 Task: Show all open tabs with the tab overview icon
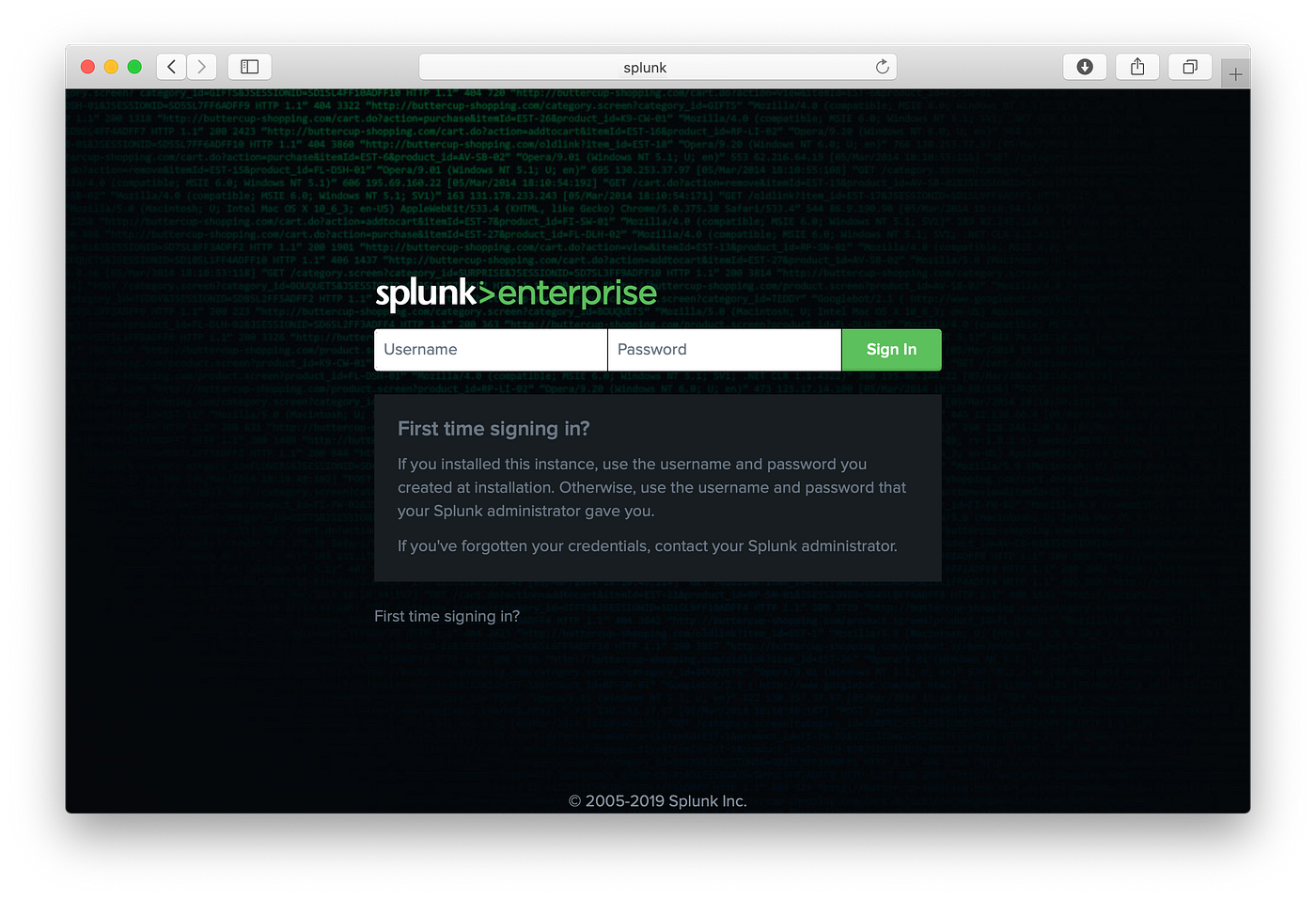pos(1189,67)
